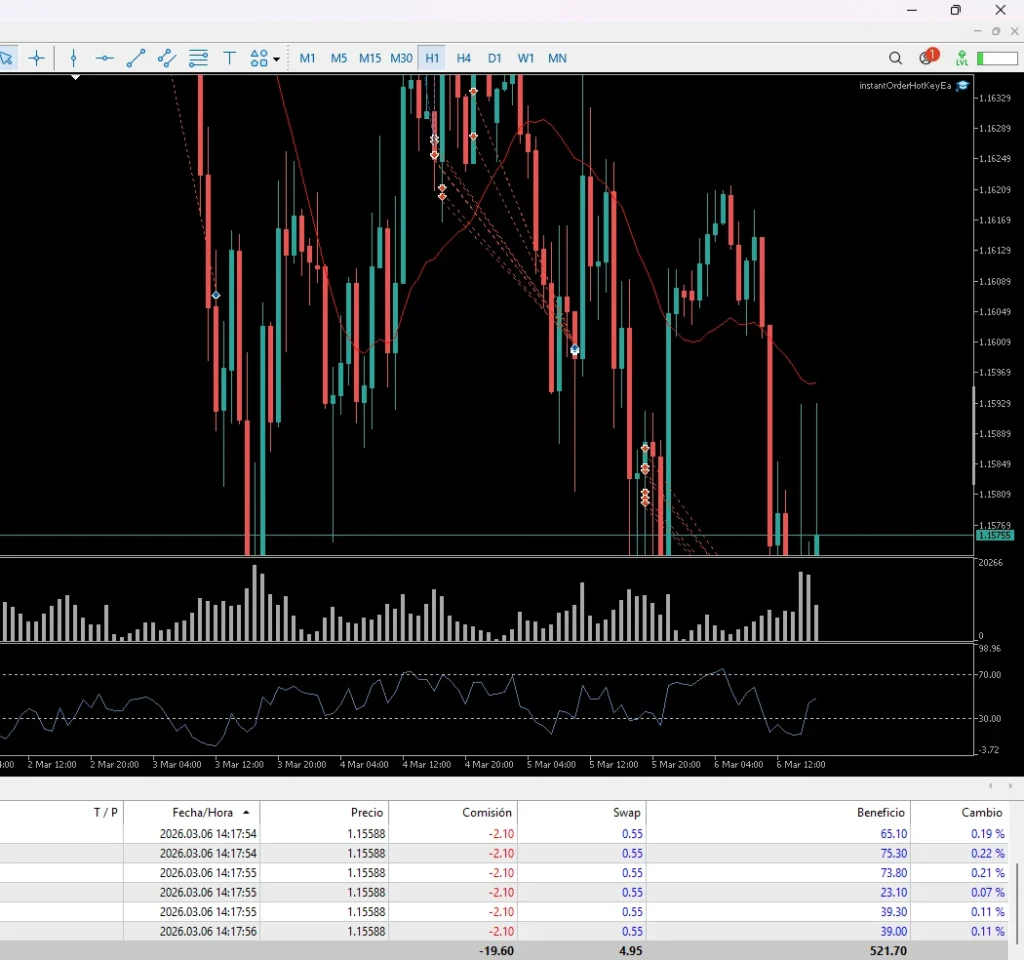Select the trade row with 75.30 profit

(x=500, y=853)
